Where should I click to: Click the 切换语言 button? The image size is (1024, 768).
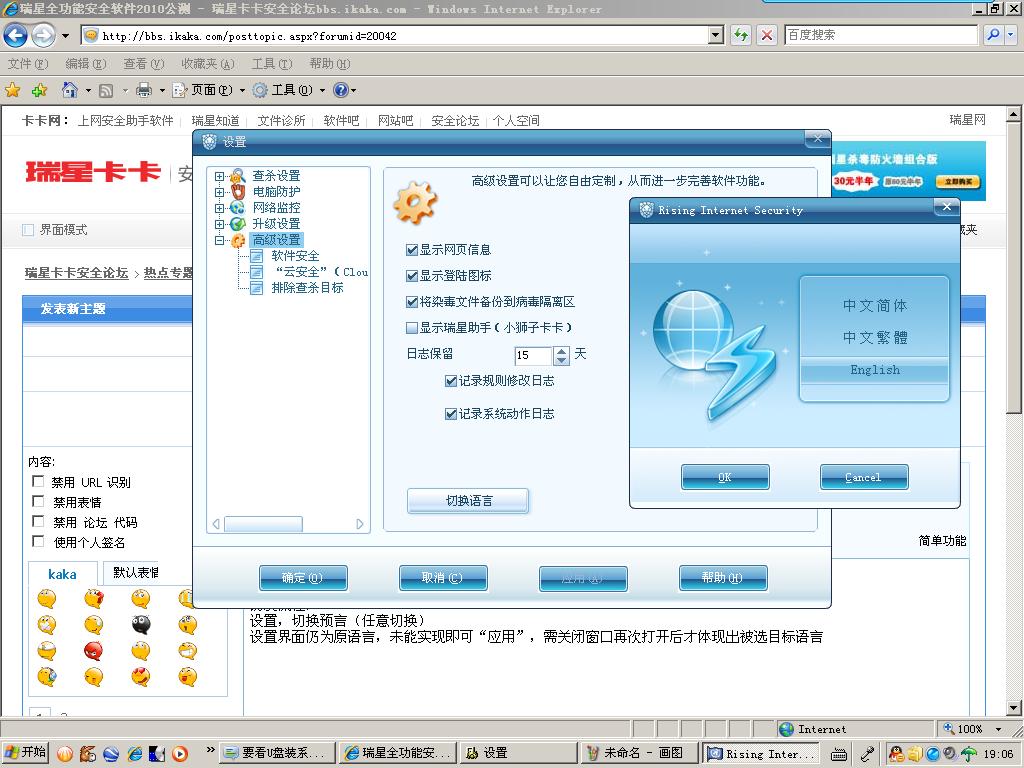pyautogui.click(x=468, y=501)
